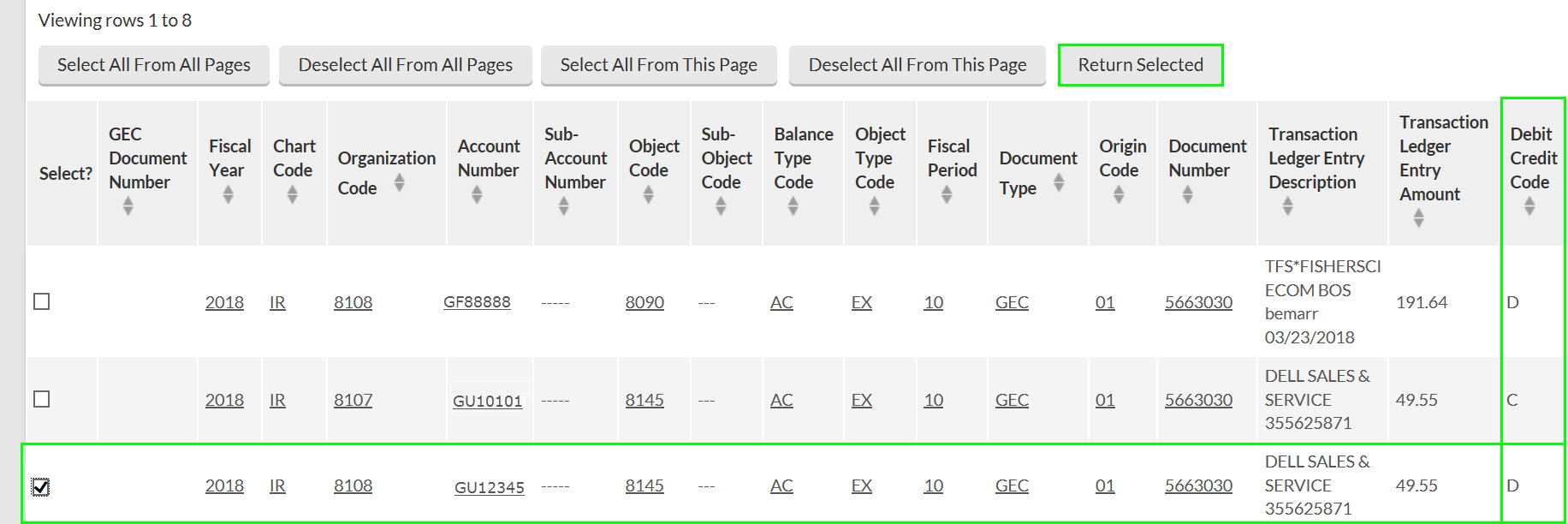Check the GF88888 row checkbox
Screen dimensions: 1568x524
coord(41,301)
